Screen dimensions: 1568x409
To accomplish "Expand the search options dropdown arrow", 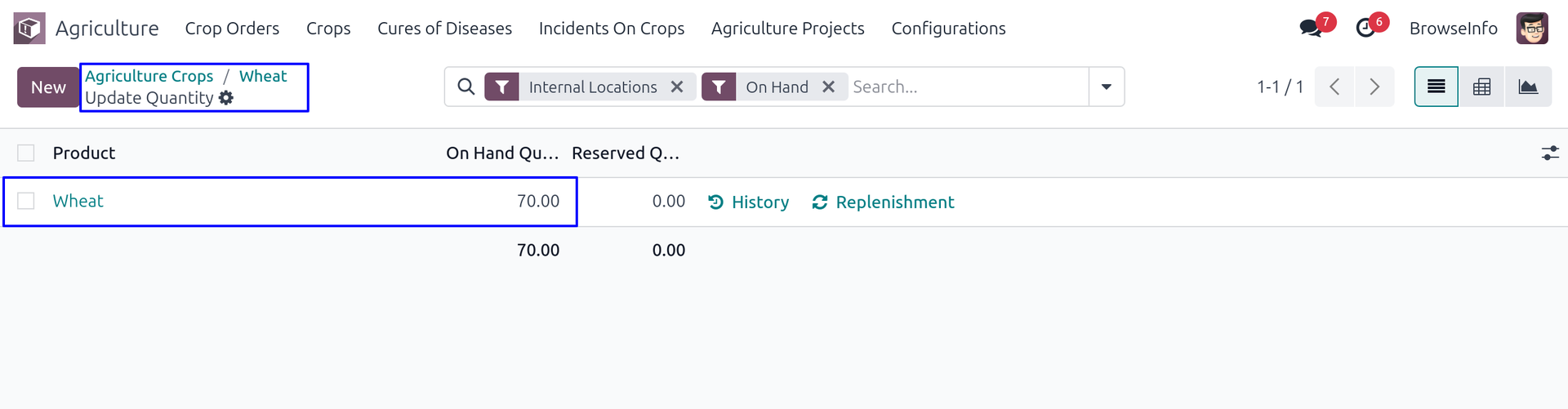I will [1107, 87].
